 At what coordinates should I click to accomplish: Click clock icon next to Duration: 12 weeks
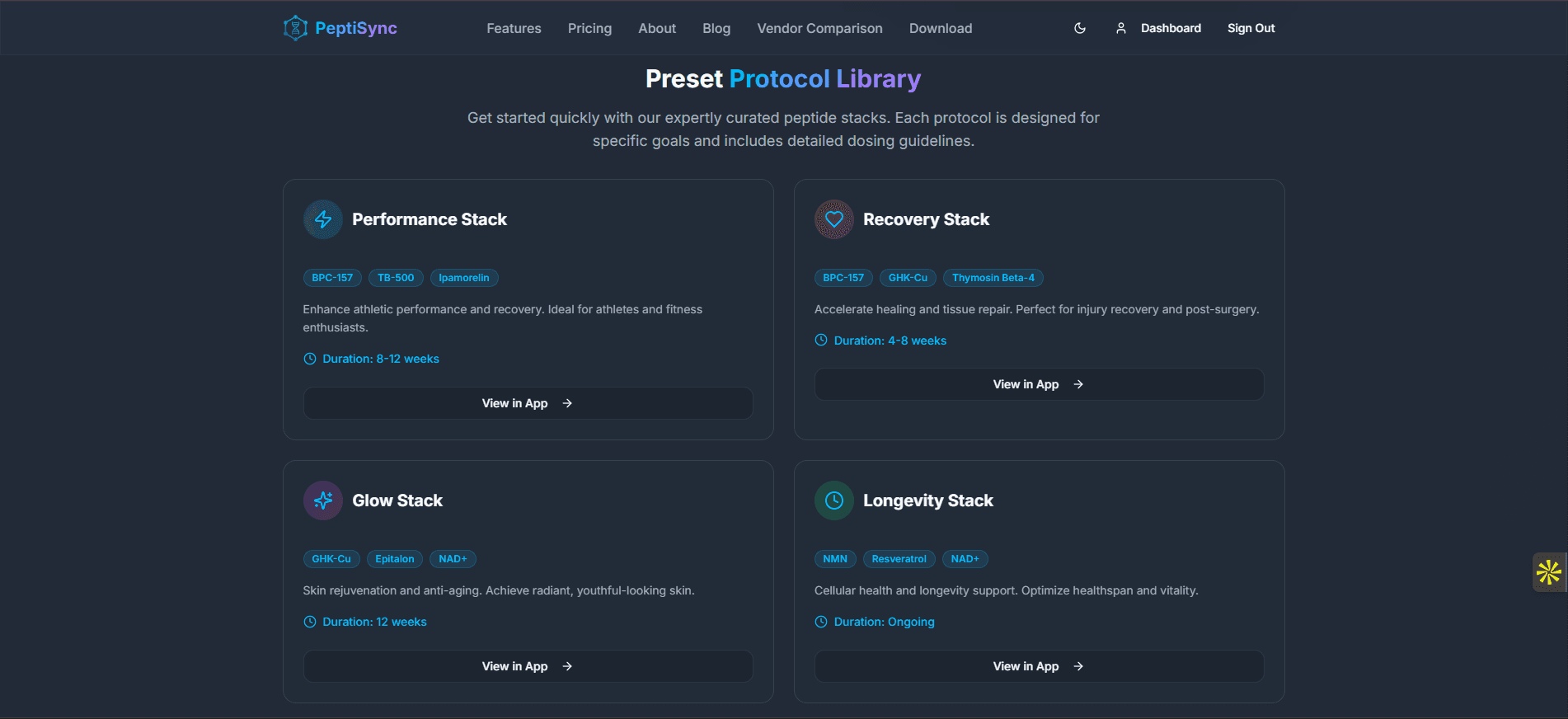[310, 622]
